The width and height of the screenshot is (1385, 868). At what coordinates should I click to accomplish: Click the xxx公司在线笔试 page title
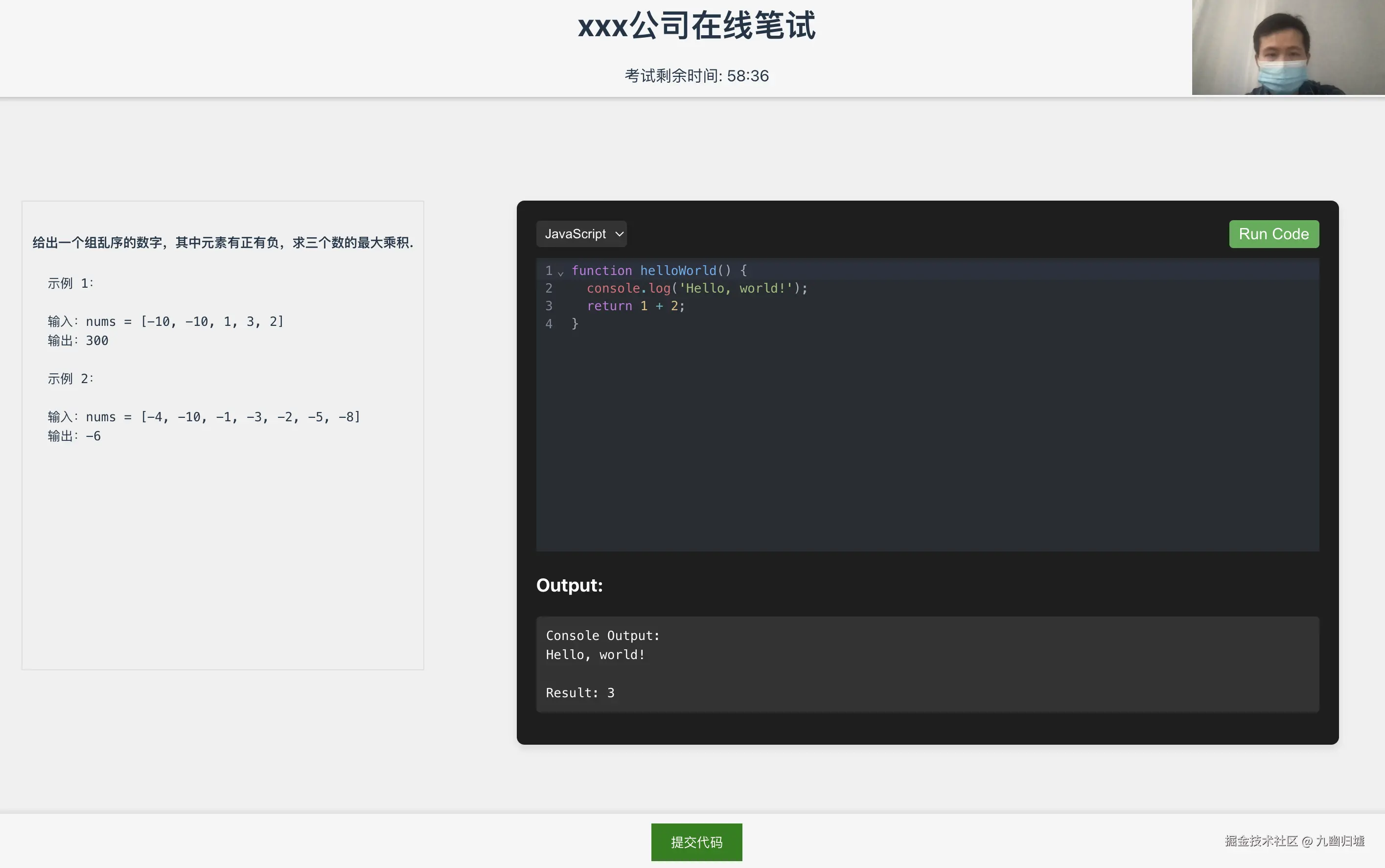point(696,26)
